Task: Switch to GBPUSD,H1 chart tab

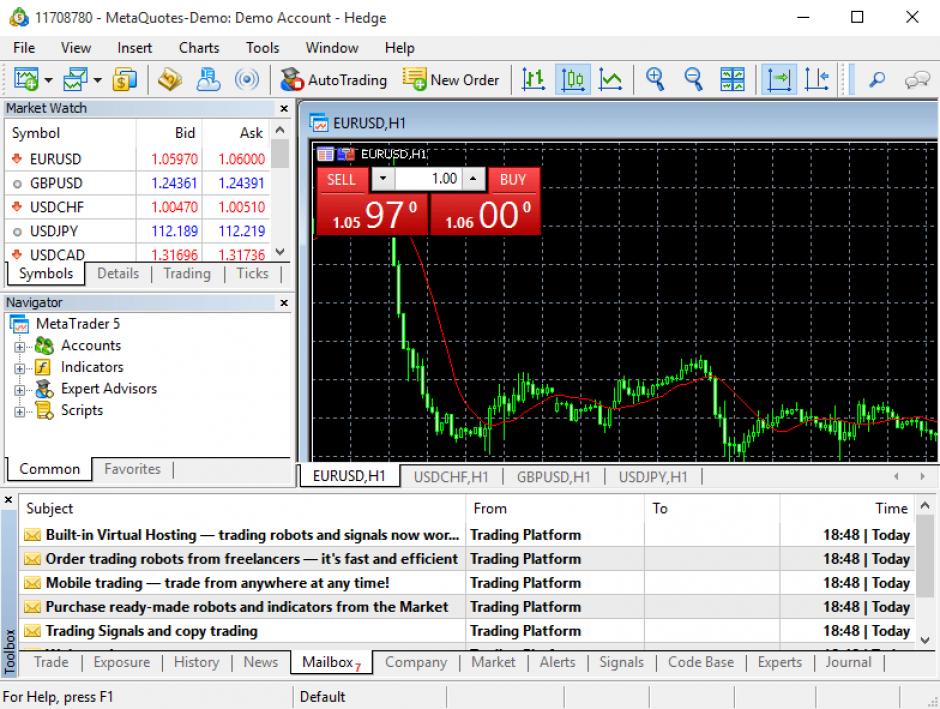Action: [553, 477]
